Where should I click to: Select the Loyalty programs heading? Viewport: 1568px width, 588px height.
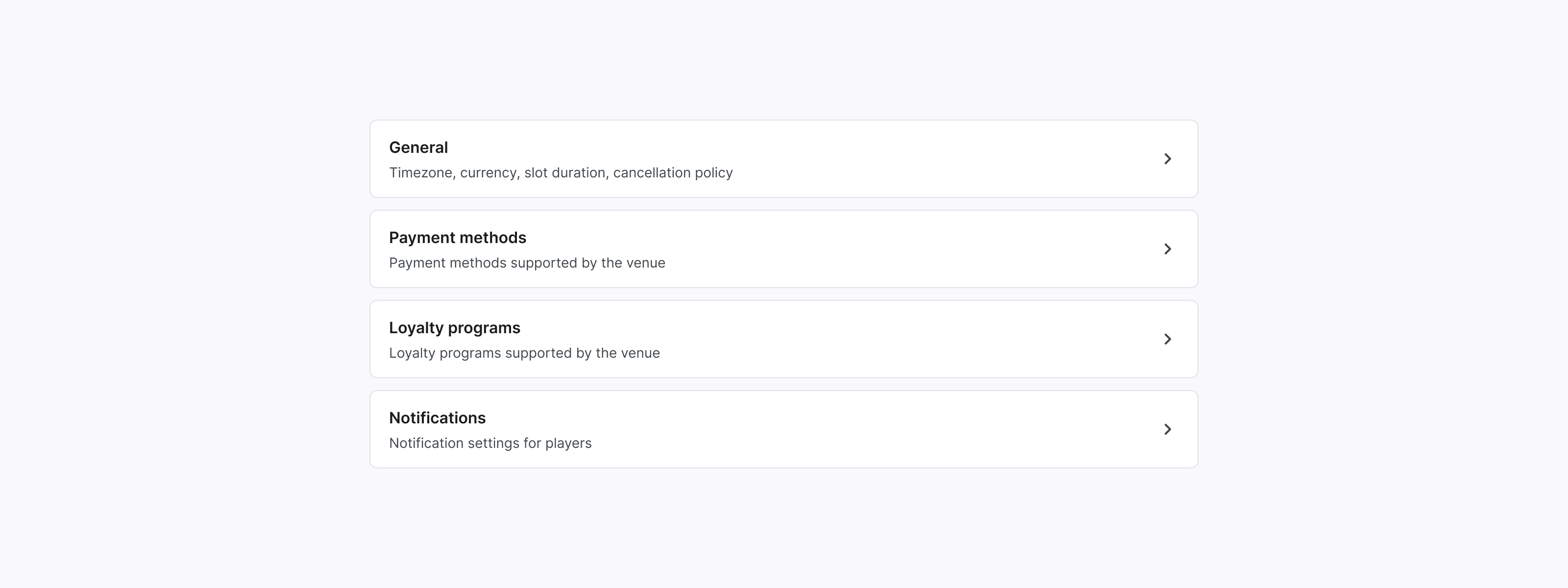pyautogui.click(x=454, y=327)
